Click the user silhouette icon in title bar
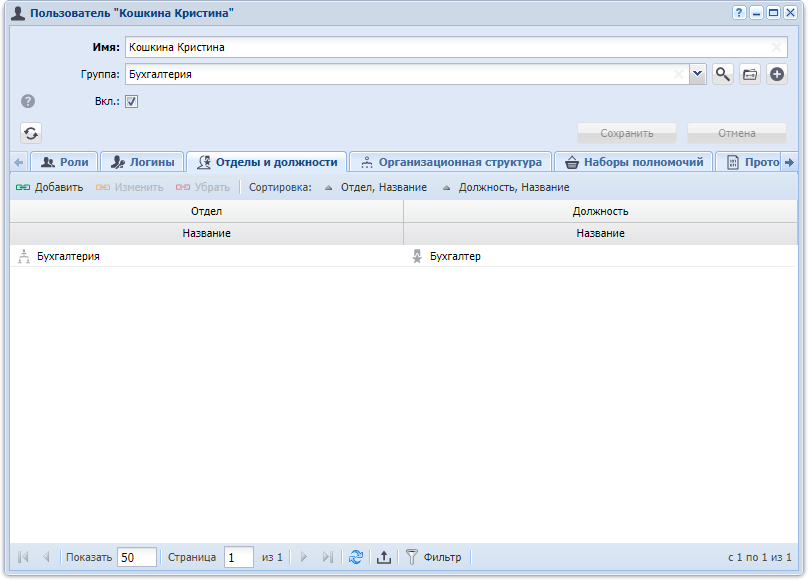This screenshot has width=808, height=580. 18,13
